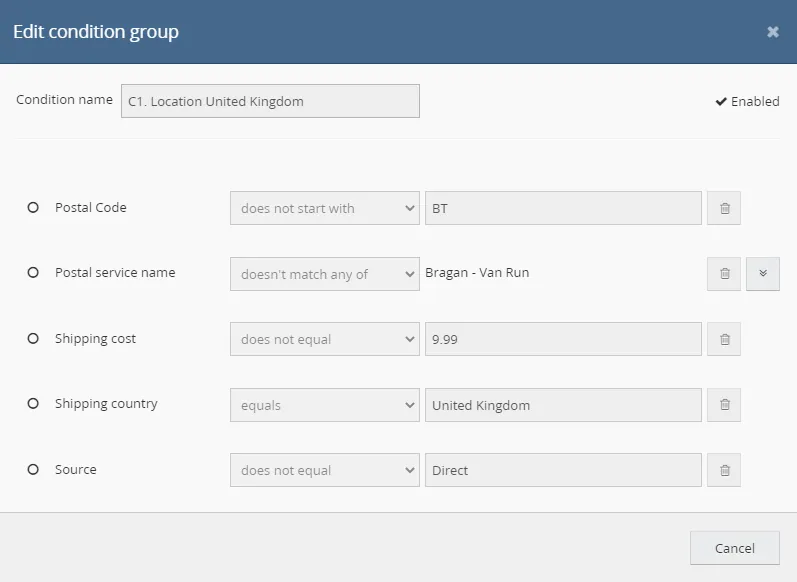This screenshot has width=797, height=582.
Task: Click the Source value field 'Direct'
Action: pyautogui.click(x=563, y=470)
